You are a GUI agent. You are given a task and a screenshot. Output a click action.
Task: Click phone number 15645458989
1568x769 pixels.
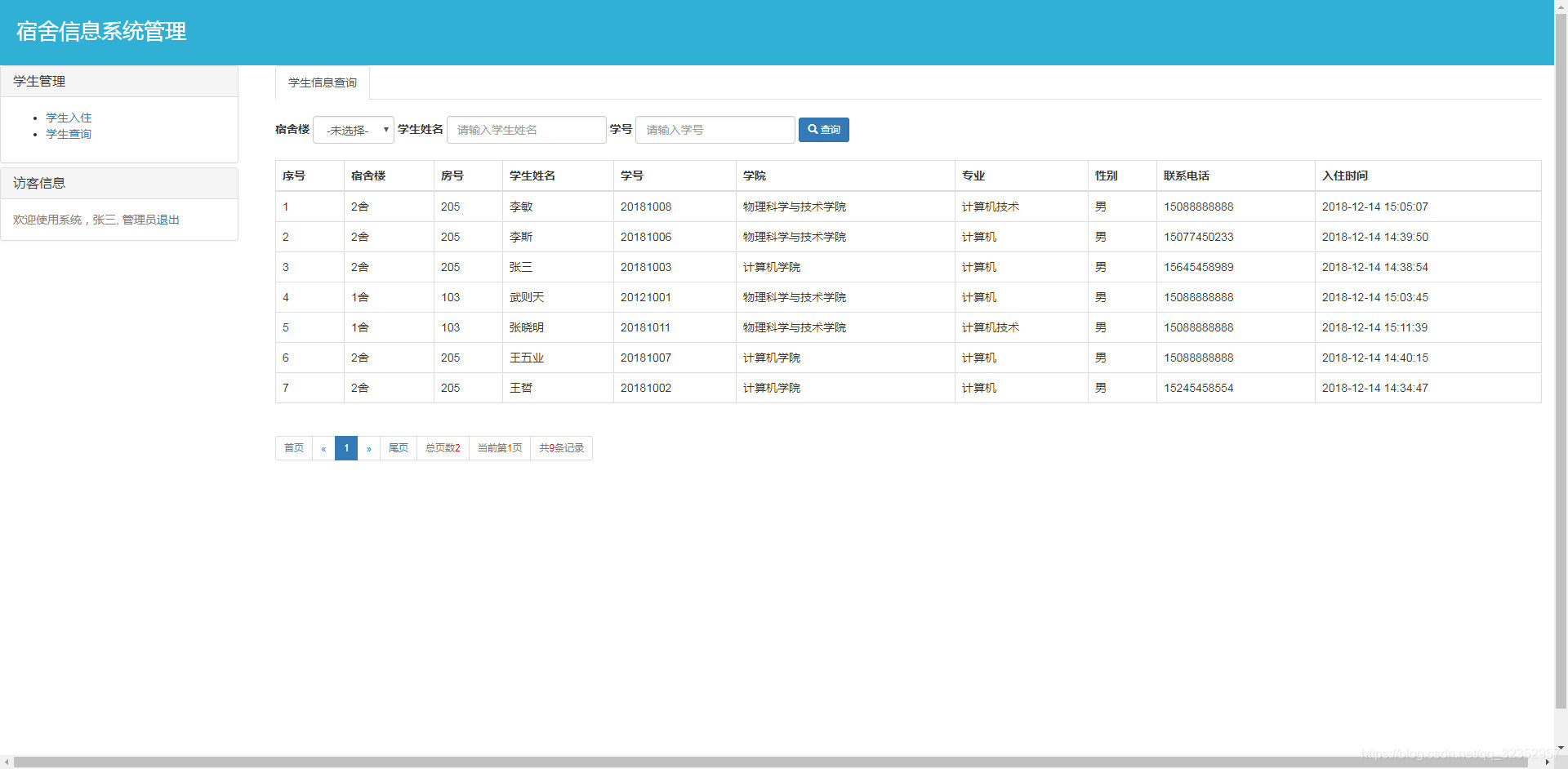[1199, 267]
